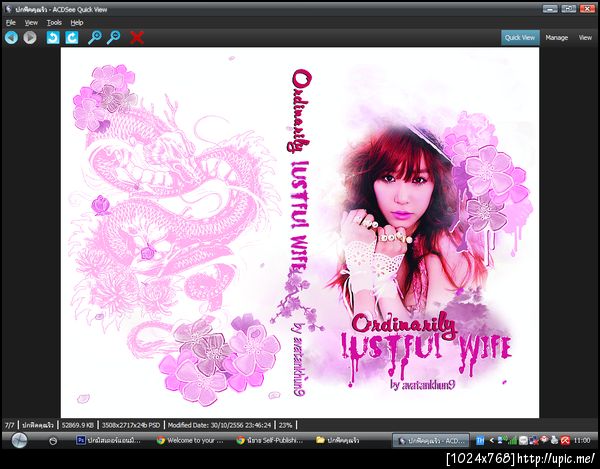The image size is (600, 469).
Task: Click the ACDSee title bar app icon
Action: pyautogui.click(x=8, y=9)
